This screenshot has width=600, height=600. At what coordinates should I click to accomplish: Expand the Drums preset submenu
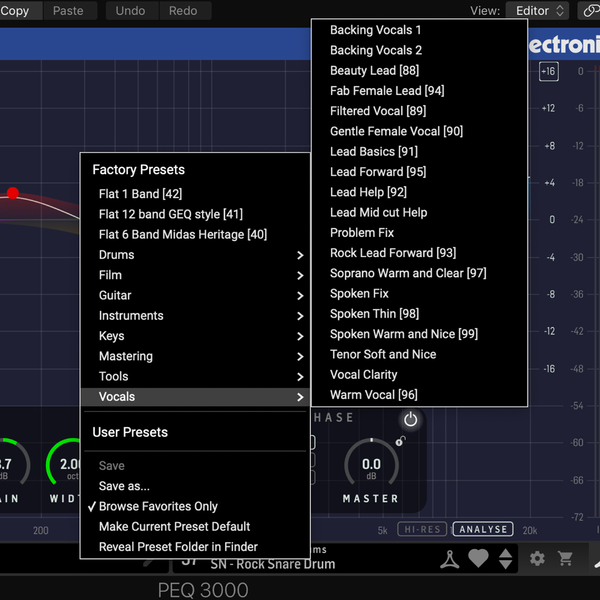point(195,255)
